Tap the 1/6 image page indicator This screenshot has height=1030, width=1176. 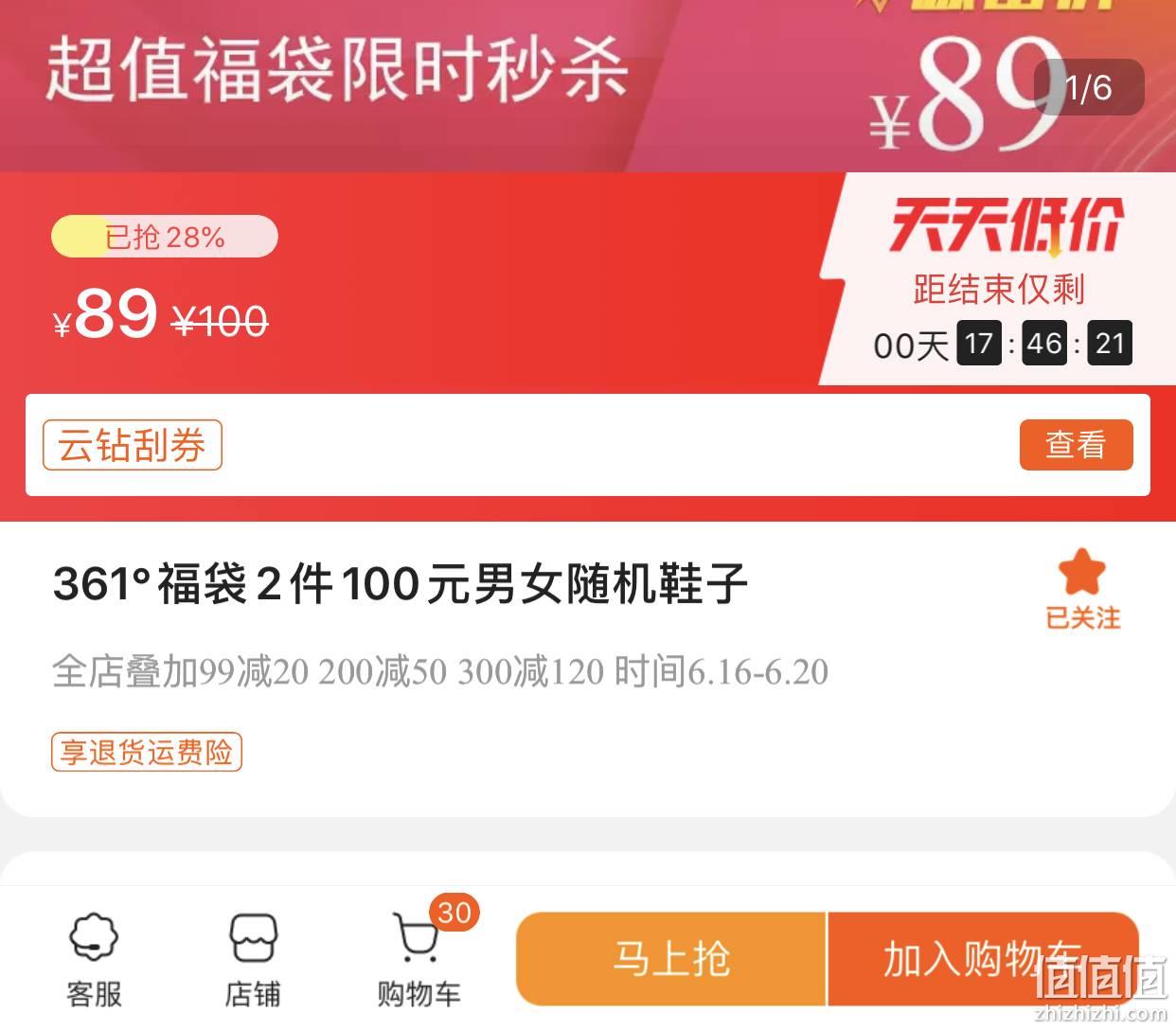[1088, 87]
